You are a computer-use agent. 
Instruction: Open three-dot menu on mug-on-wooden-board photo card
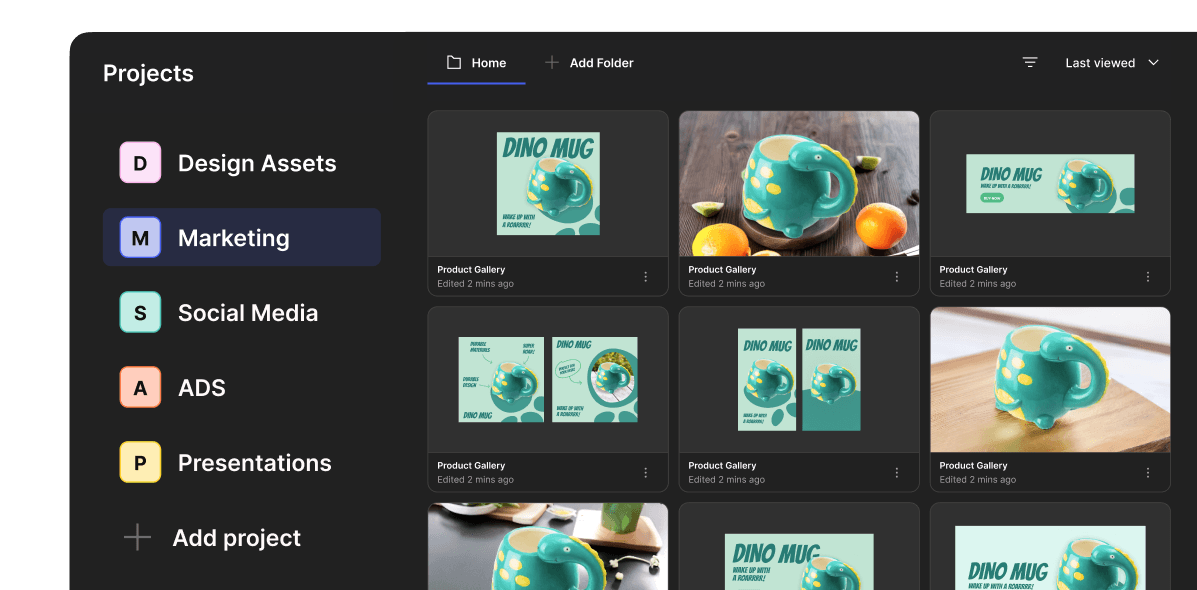click(x=1148, y=472)
